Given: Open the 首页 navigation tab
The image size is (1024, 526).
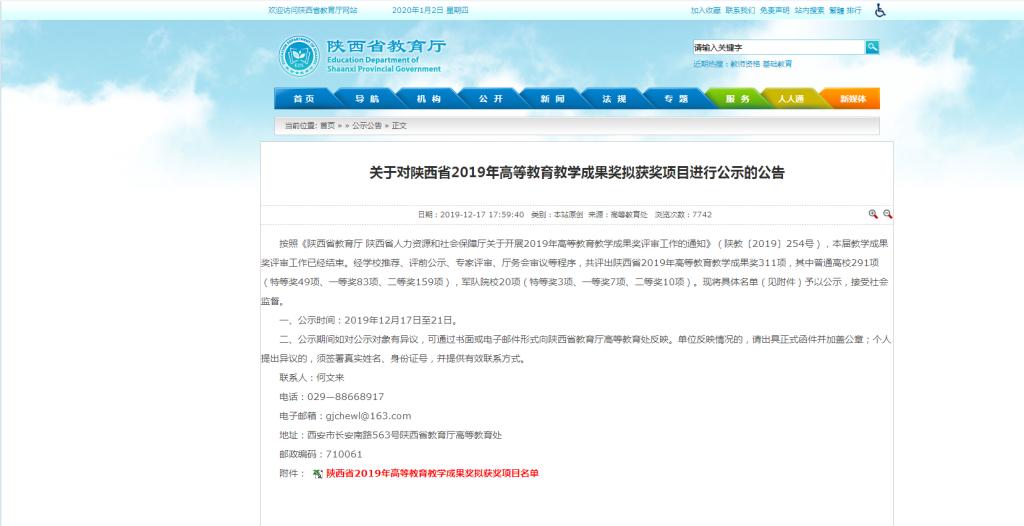Looking at the screenshot, I should click(304, 99).
